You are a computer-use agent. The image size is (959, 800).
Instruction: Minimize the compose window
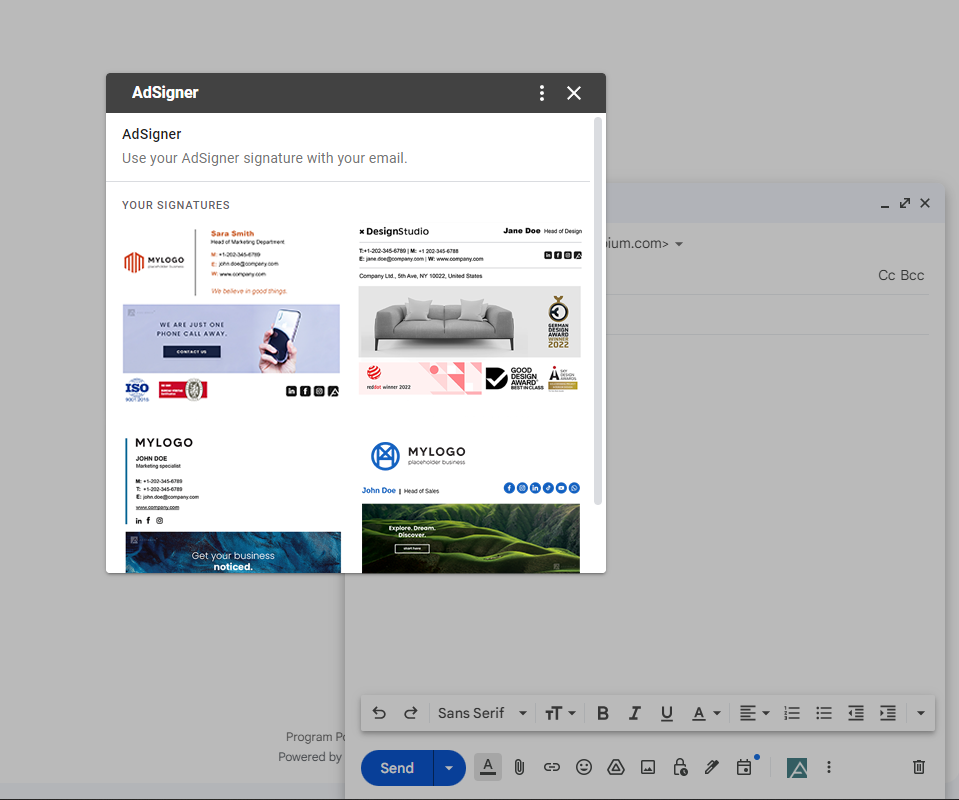pyautogui.click(x=884, y=204)
